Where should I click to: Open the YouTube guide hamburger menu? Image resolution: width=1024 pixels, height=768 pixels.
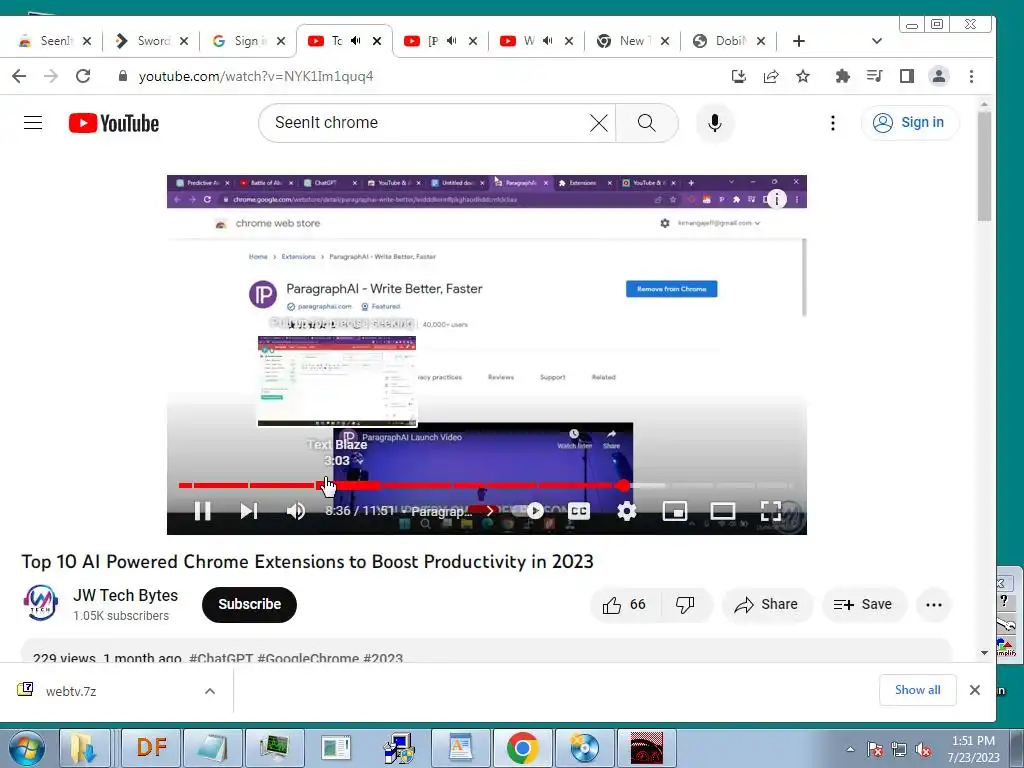point(33,123)
